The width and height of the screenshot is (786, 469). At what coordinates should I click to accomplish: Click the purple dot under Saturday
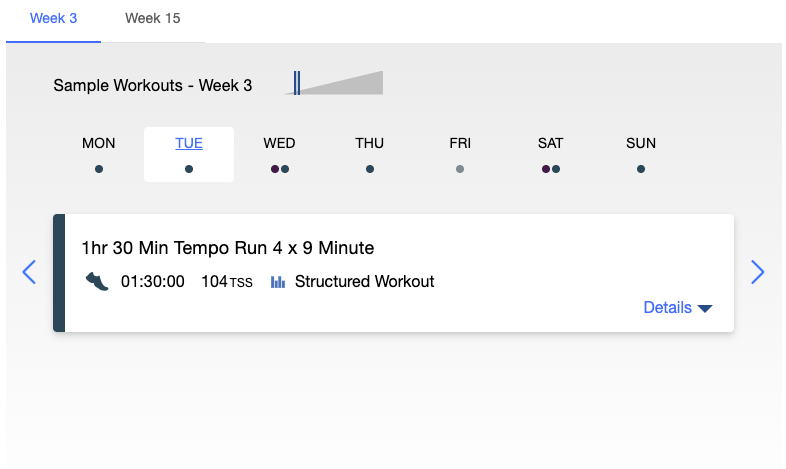(546, 169)
